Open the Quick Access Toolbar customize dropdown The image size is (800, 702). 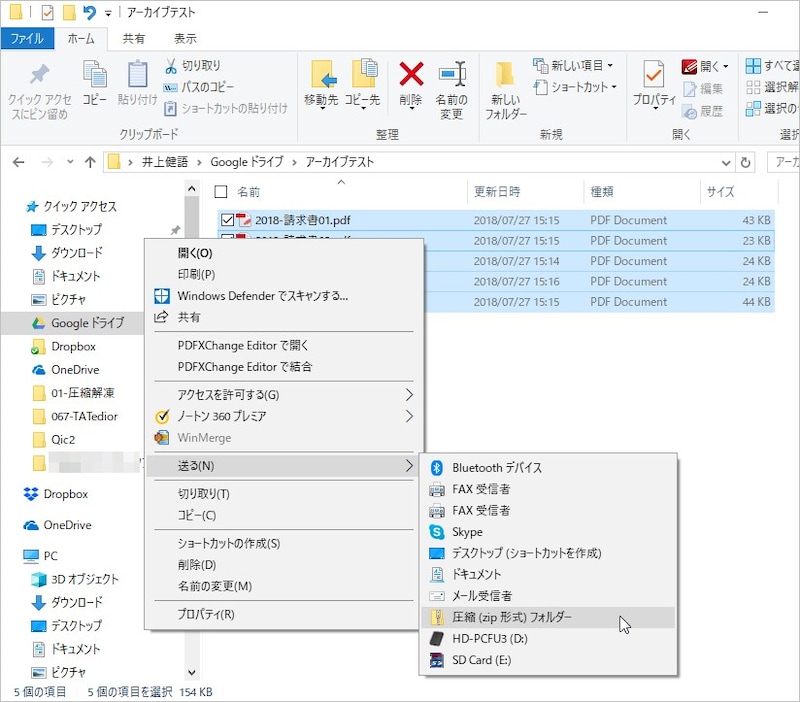(108, 14)
